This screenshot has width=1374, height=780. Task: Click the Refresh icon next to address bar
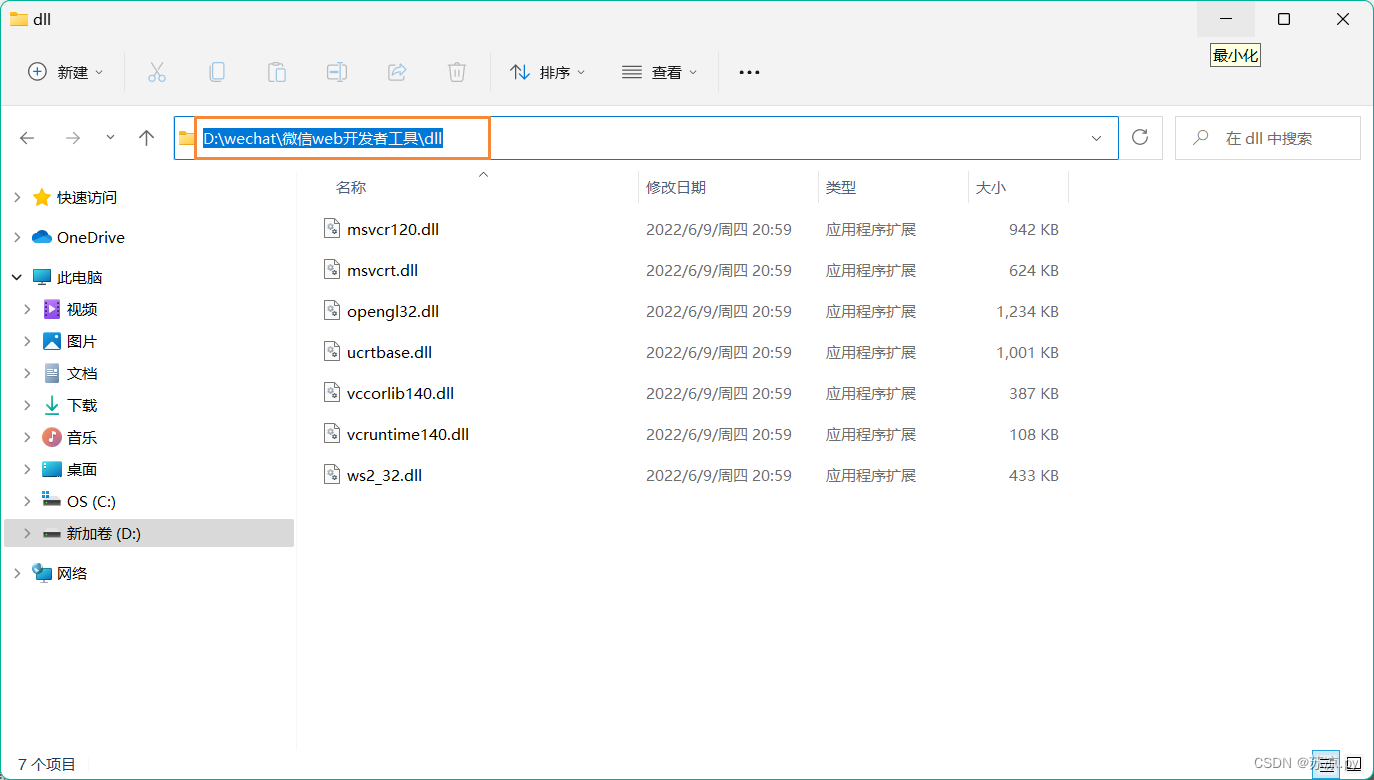coord(1140,137)
